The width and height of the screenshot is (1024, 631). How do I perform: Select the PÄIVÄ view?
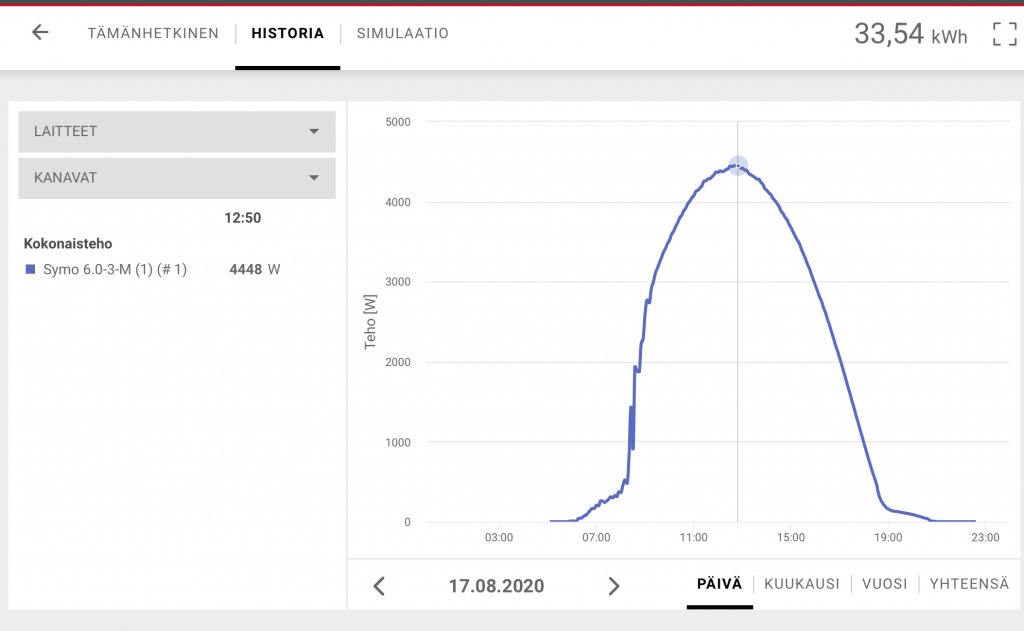[x=719, y=584]
